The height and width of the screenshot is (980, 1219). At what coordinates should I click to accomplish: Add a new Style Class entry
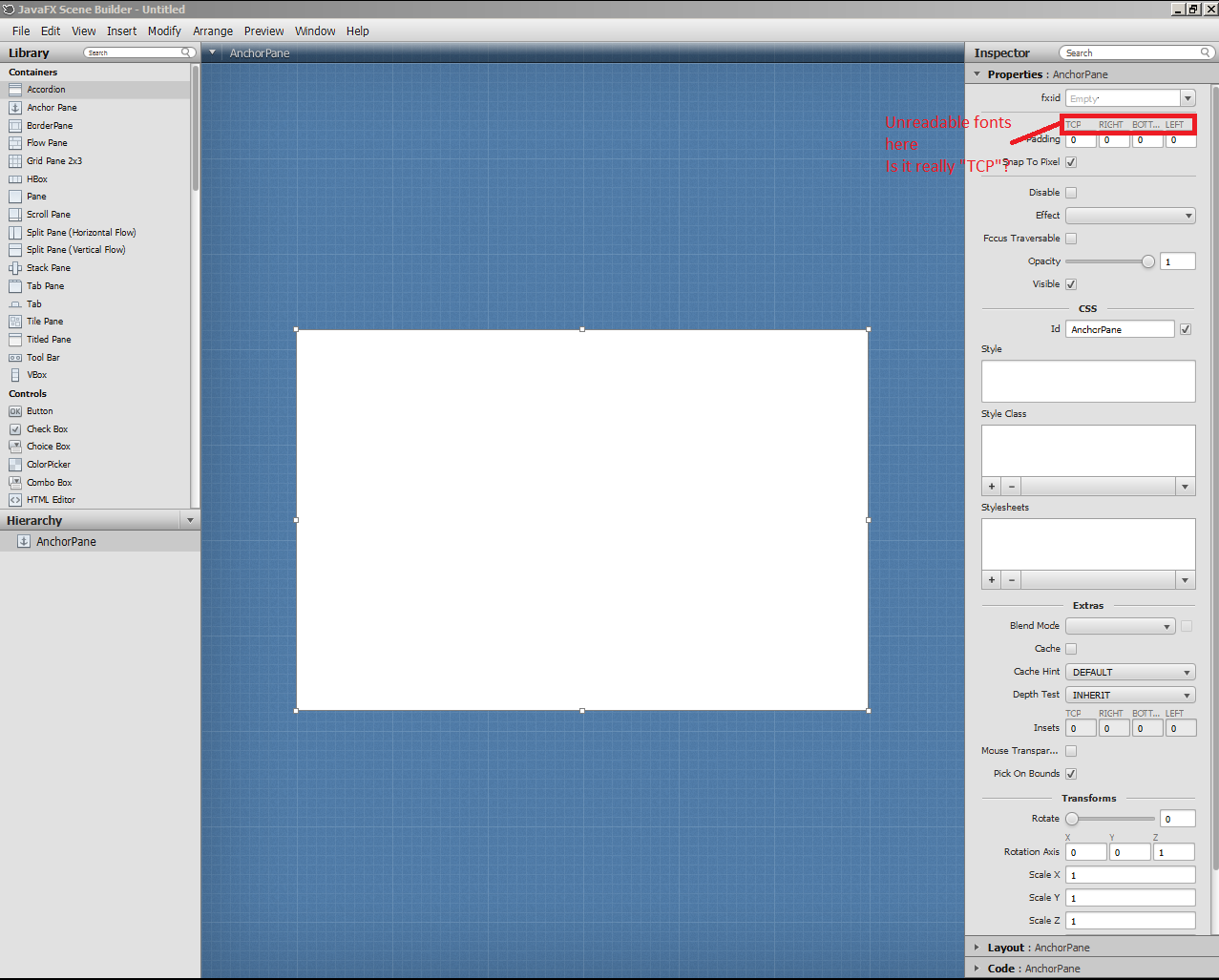point(992,487)
